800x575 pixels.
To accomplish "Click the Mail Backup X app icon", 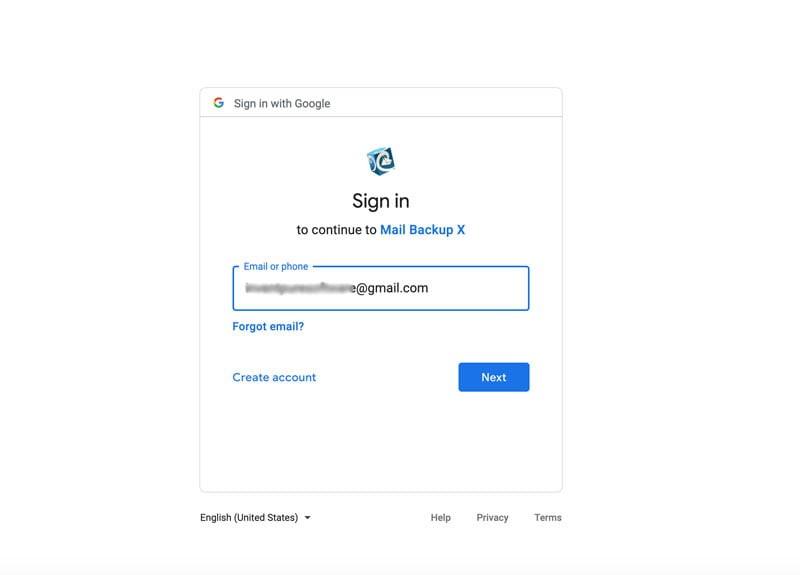I will click(x=381, y=161).
